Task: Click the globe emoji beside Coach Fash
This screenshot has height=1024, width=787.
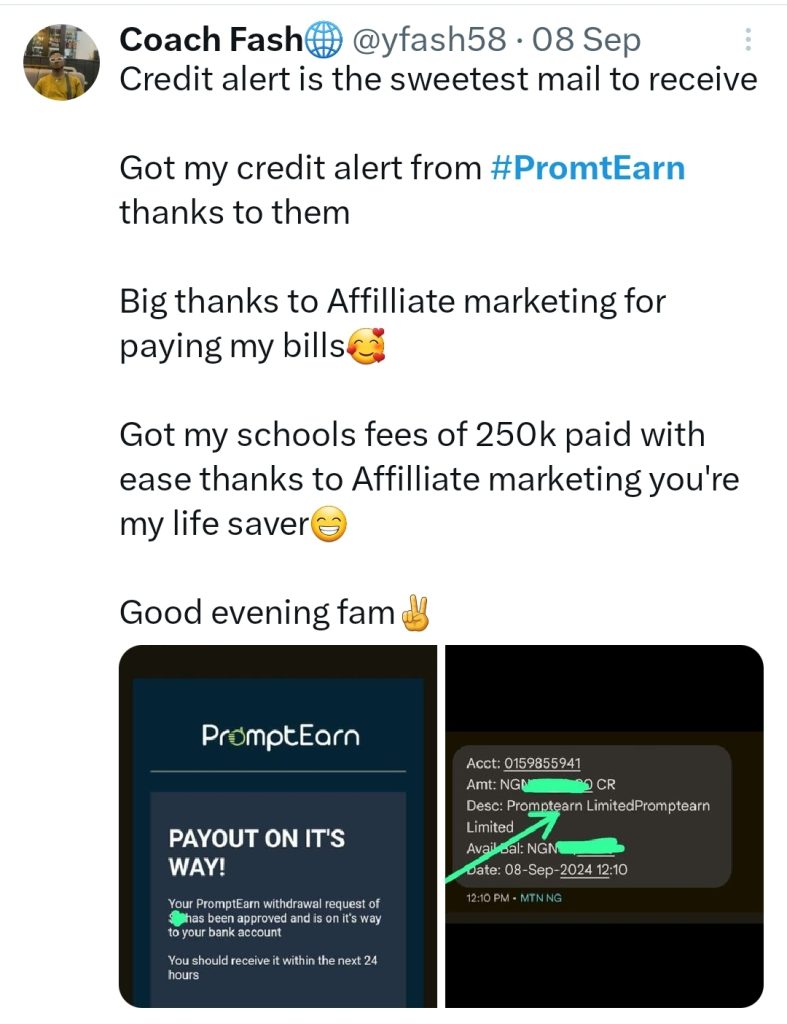Action: coord(323,40)
